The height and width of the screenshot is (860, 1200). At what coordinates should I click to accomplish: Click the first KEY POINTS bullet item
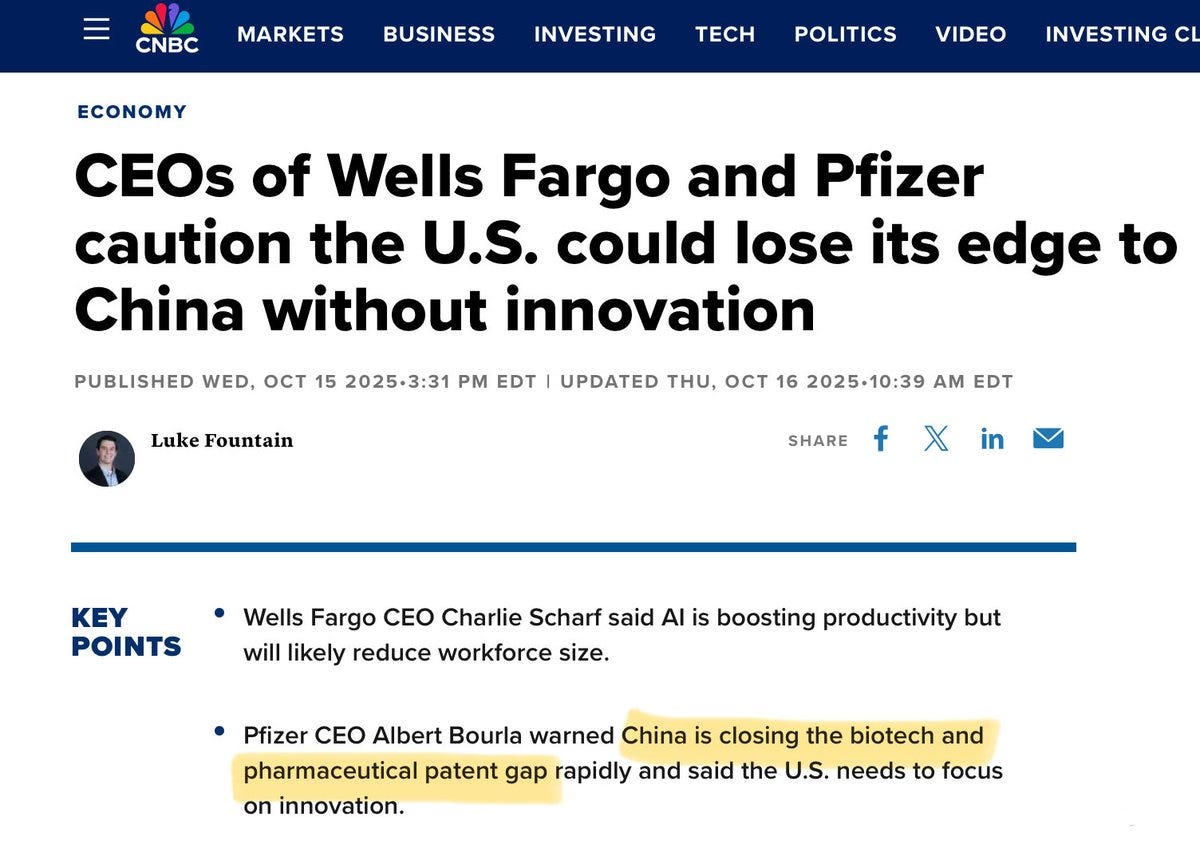pyautogui.click(x=622, y=634)
